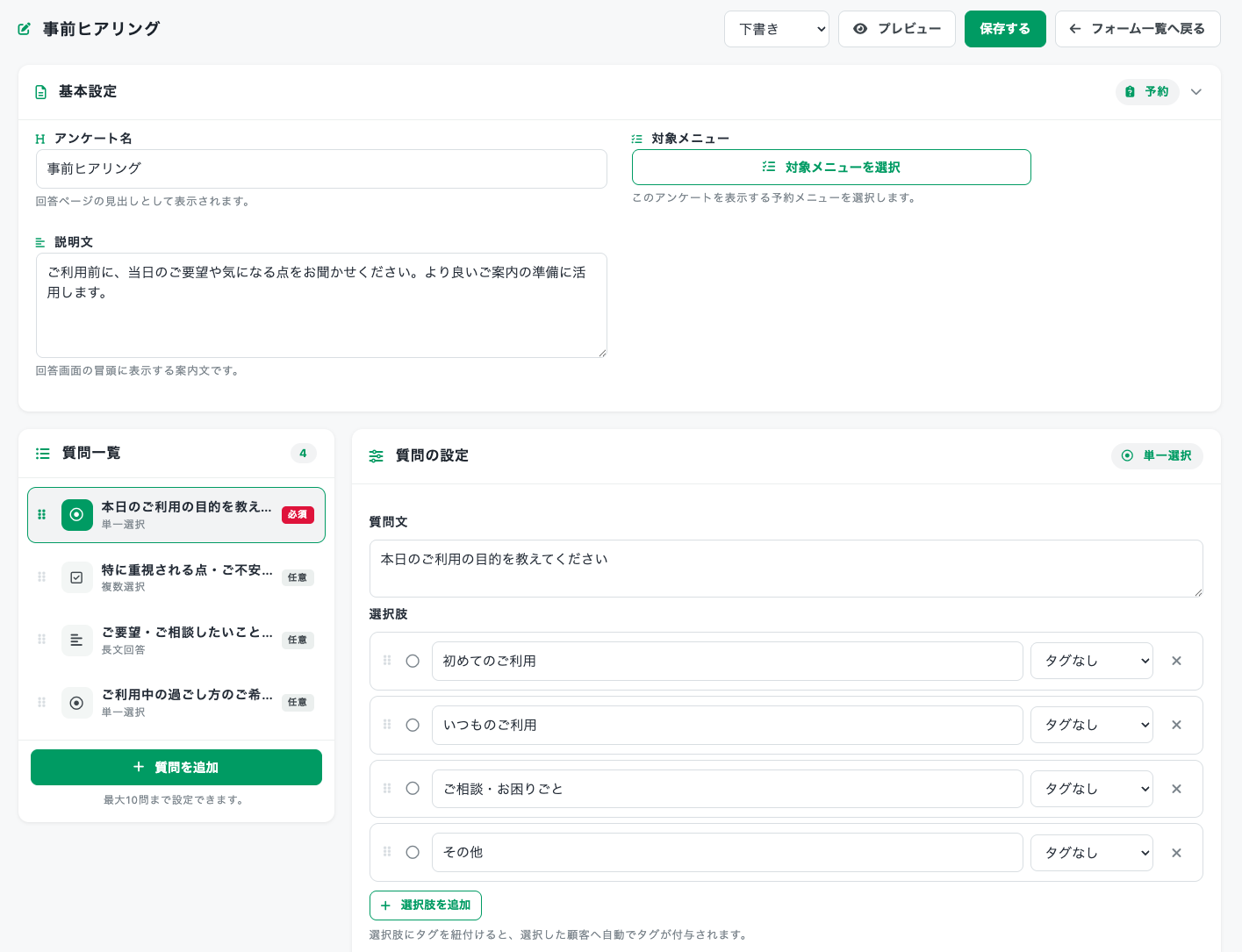Focus the アンケート名 input field

tap(321, 168)
